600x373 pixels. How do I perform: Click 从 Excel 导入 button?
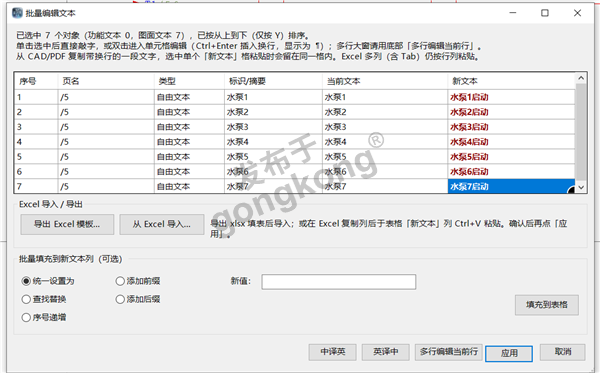tap(161, 224)
